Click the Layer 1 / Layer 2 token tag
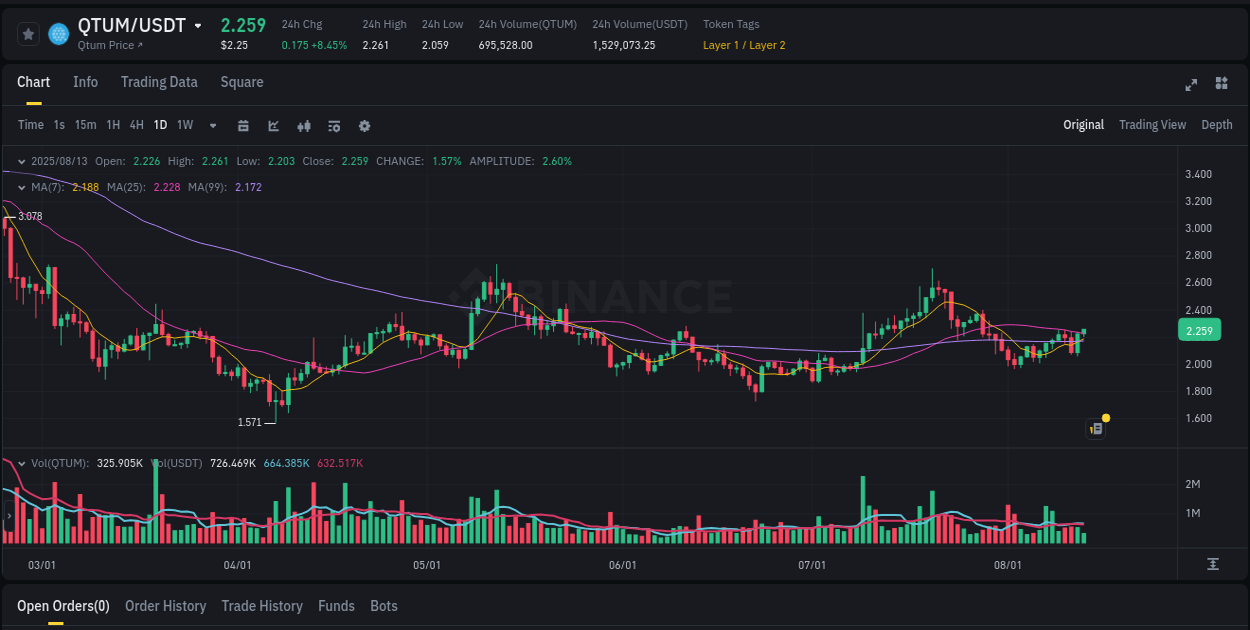This screenshot has width=1250, height=630. point(744,45)
